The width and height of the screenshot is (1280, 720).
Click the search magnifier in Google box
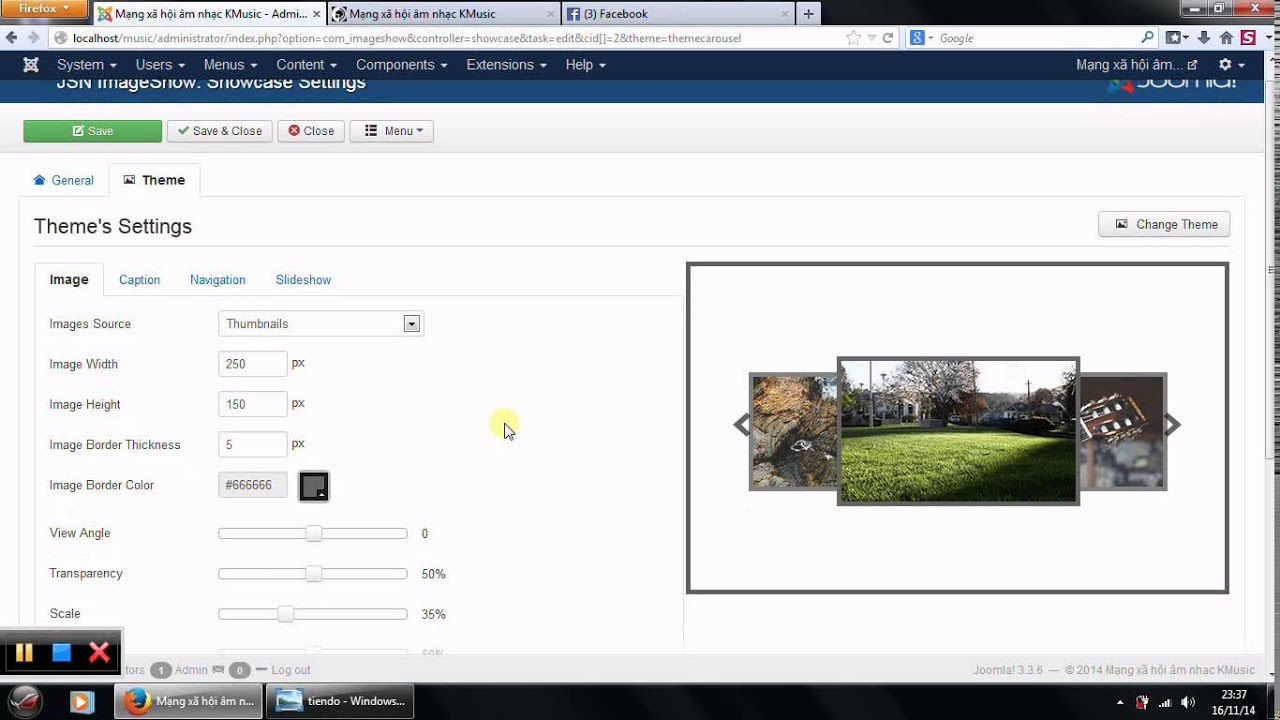tap(1147, 38)
